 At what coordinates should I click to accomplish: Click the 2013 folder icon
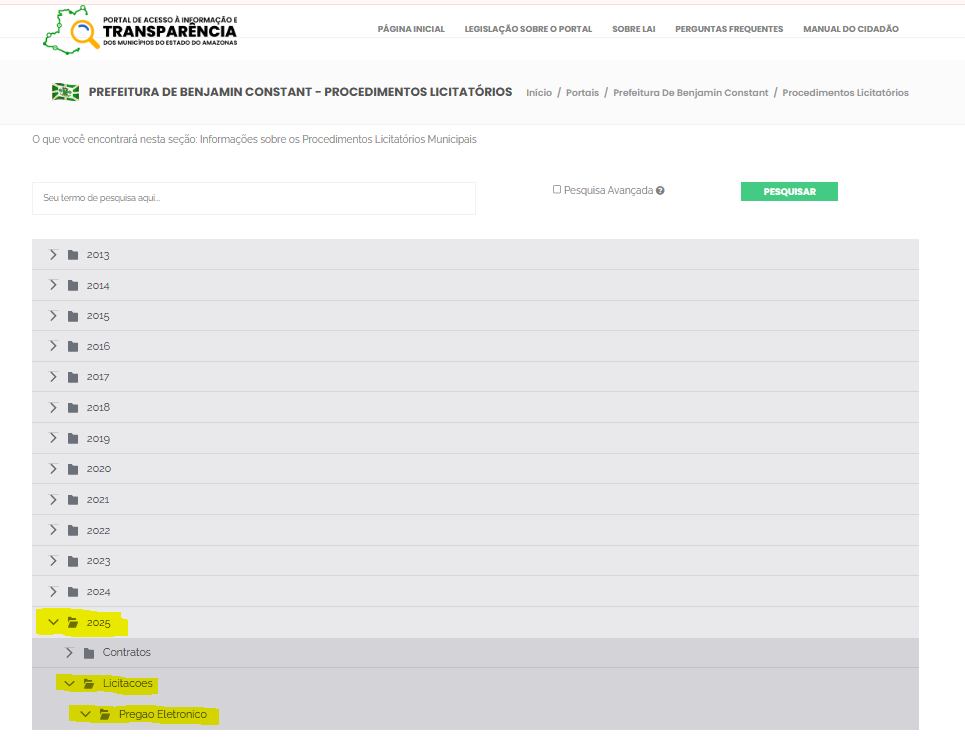(73, 255)
